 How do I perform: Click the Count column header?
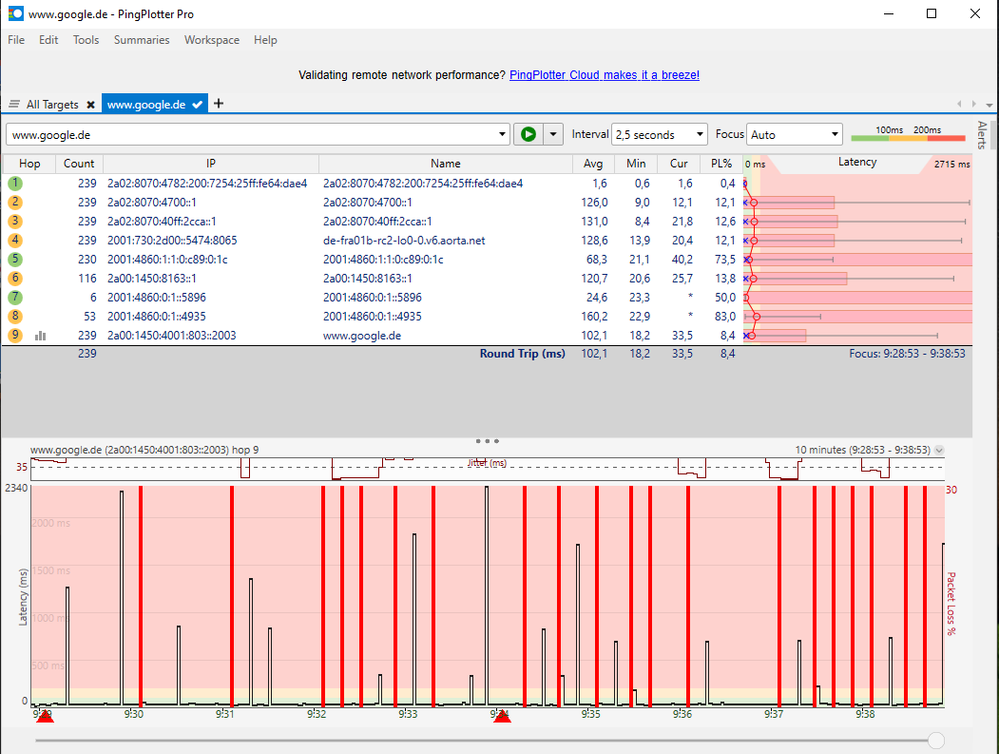point(79,163)
